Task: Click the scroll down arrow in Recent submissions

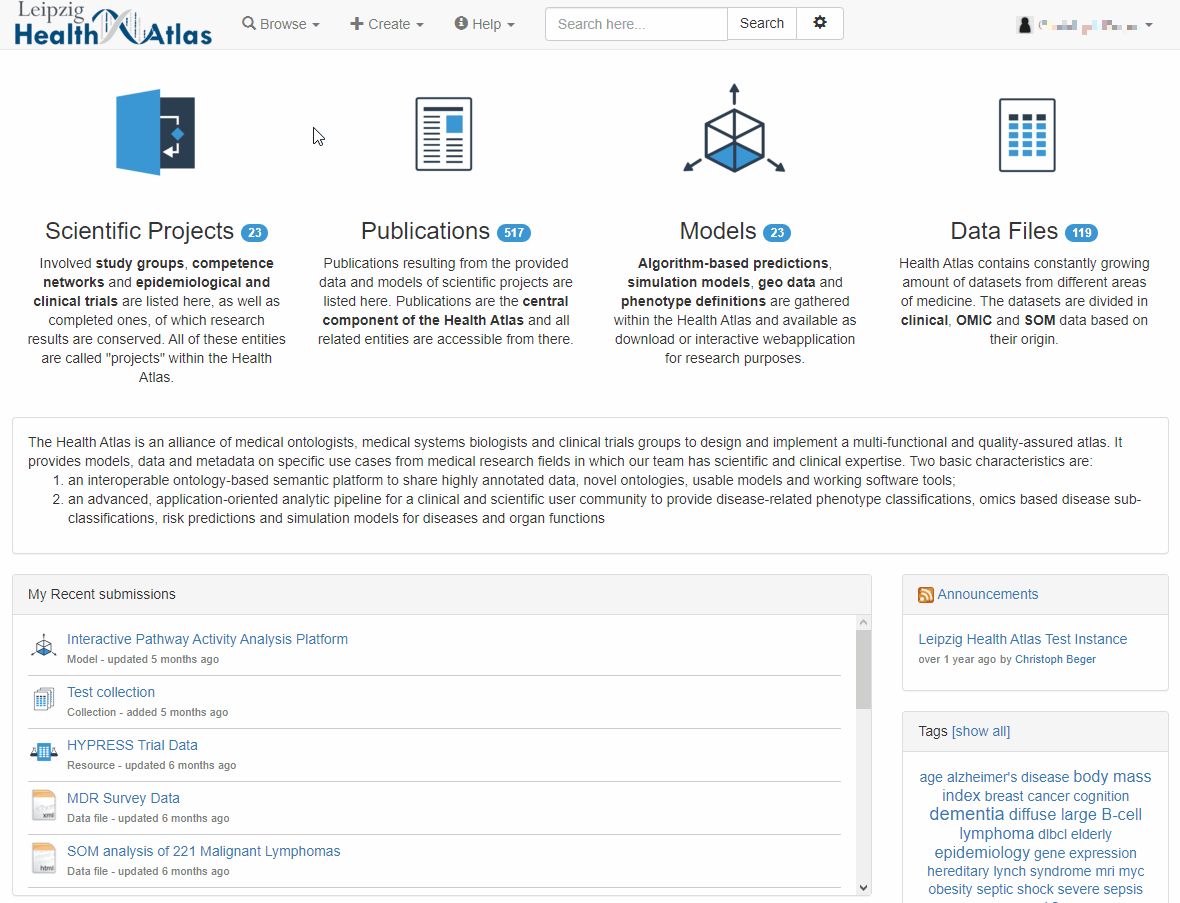Action: (x=863, y=887)
